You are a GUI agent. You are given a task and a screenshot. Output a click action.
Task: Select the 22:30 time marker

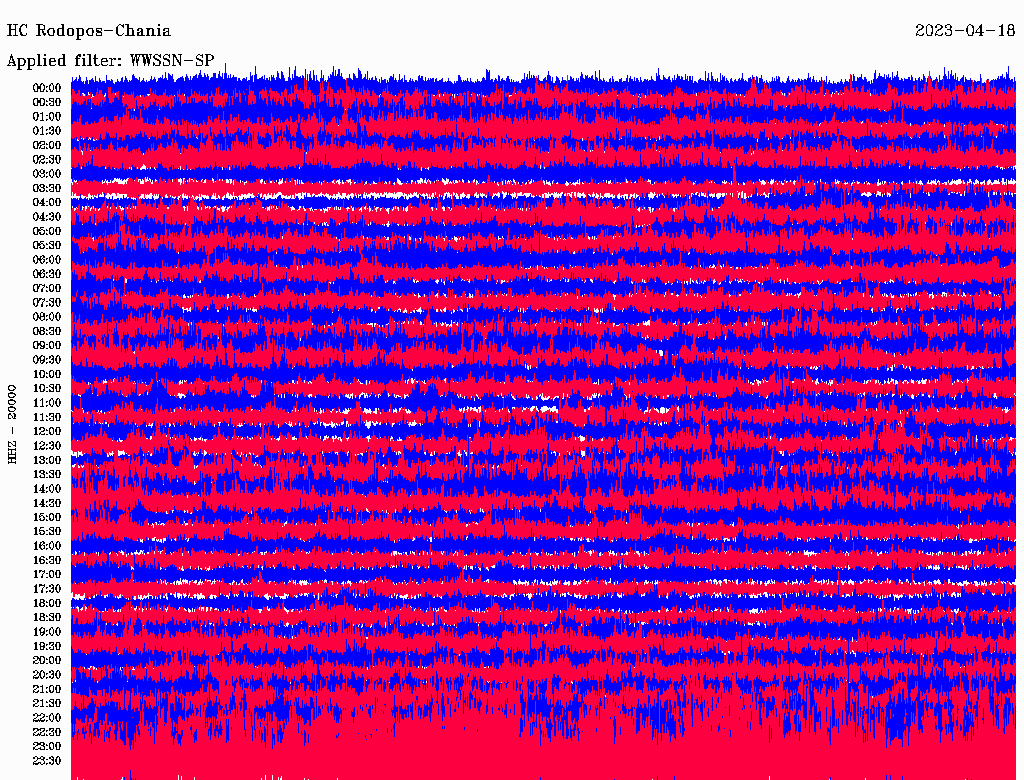click(x=47, y=732)
